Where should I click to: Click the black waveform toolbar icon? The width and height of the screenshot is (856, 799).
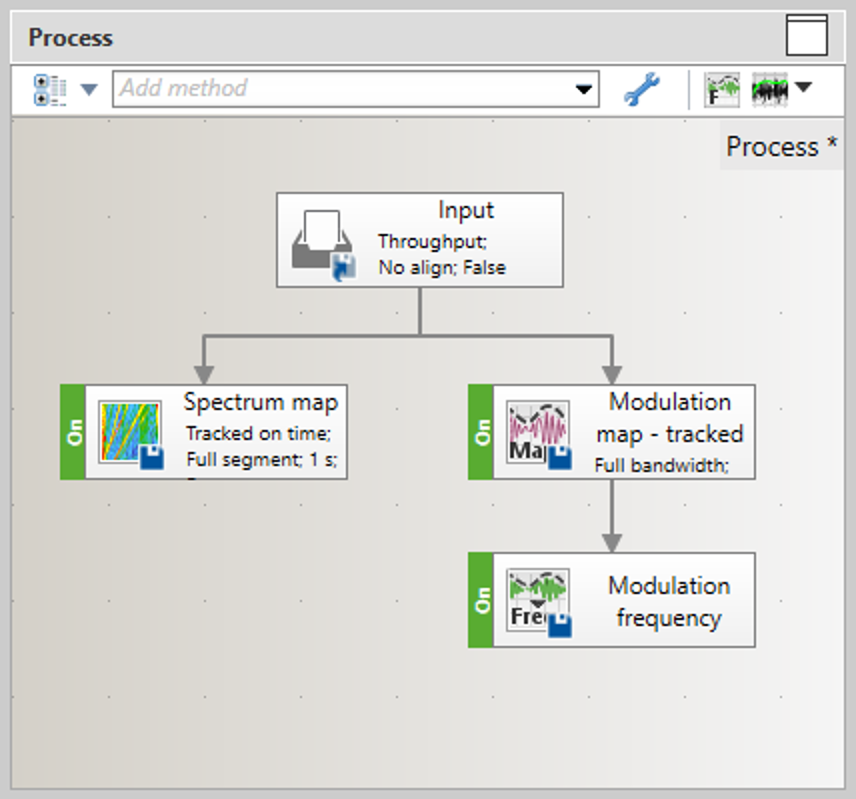point(770,89)
